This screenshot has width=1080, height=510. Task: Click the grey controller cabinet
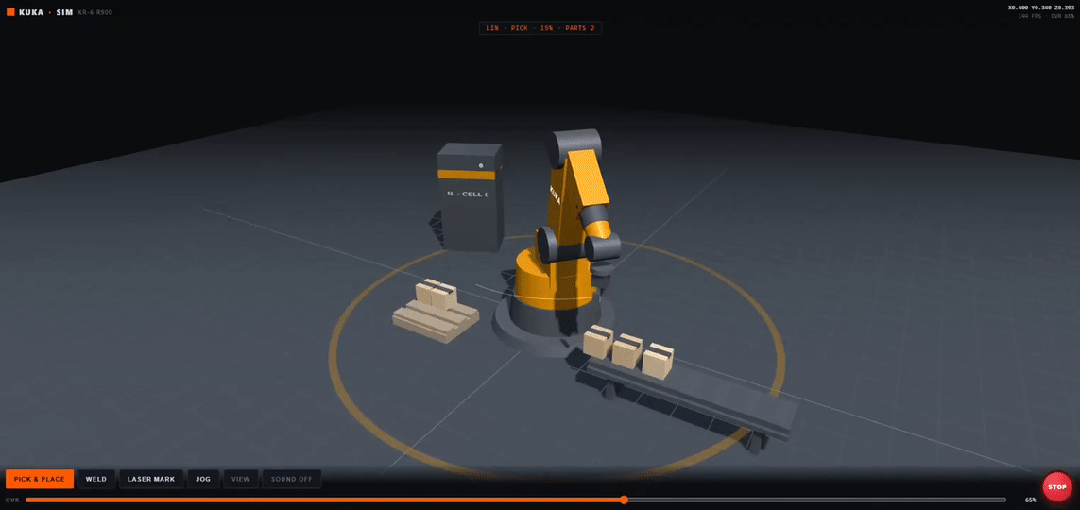[x=470, y=197]
